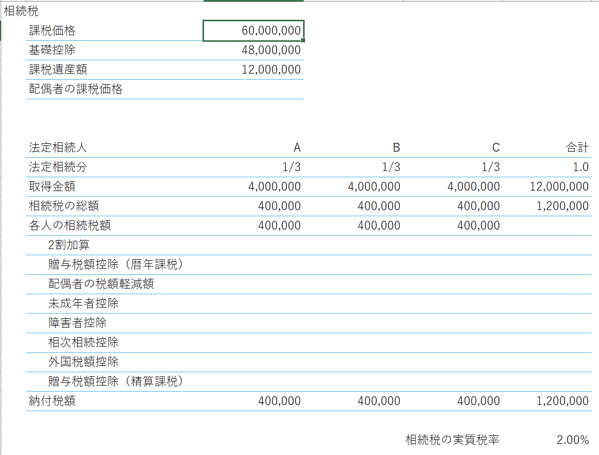Select the 納付税額 total 1,200,000
This screenshot has width=599, height=455.
(547, 401)
